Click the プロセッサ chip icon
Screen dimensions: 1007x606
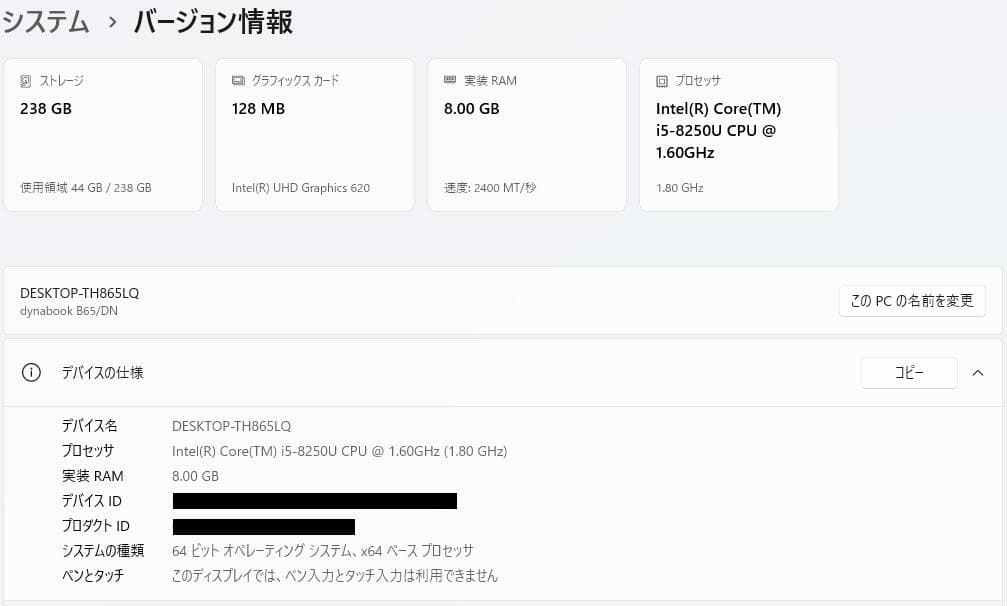(664, 80)
